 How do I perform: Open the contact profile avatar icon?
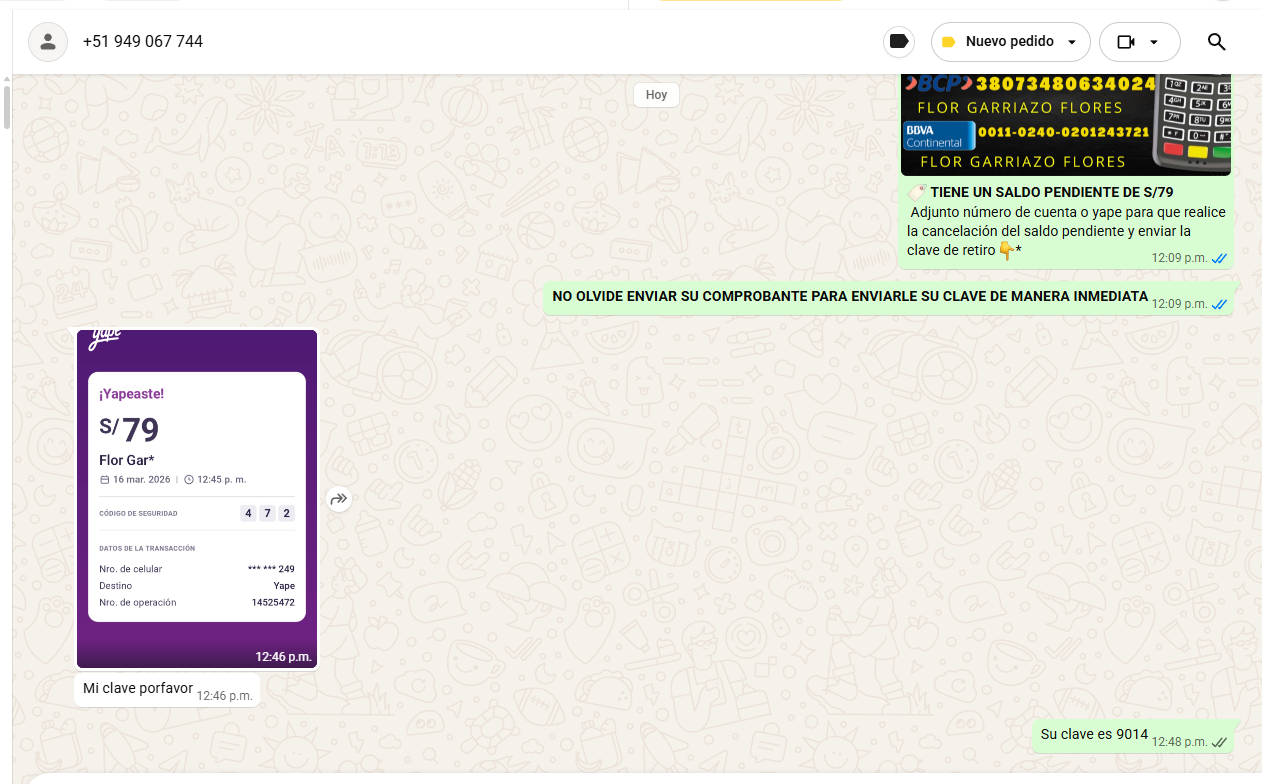click(x=48, y=42)
